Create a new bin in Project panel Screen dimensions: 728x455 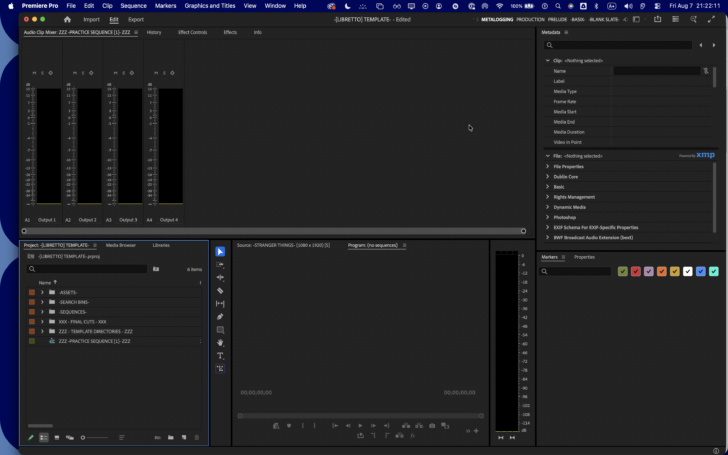tap(171, 437)
